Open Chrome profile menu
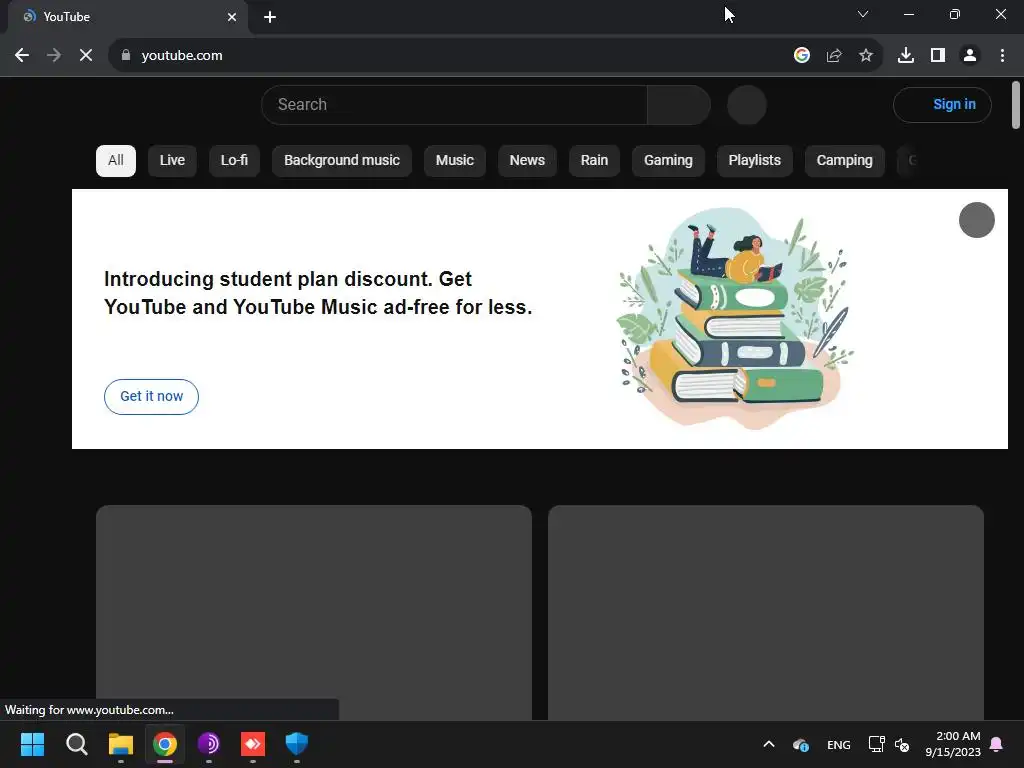 [x=970, y=56]
